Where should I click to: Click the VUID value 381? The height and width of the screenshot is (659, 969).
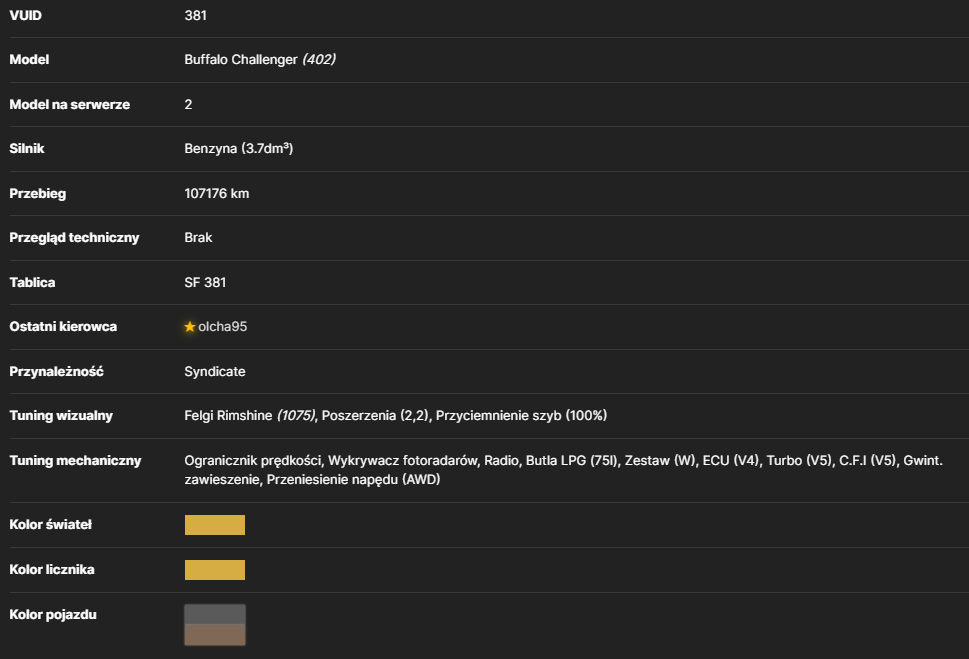pos(195,15)
